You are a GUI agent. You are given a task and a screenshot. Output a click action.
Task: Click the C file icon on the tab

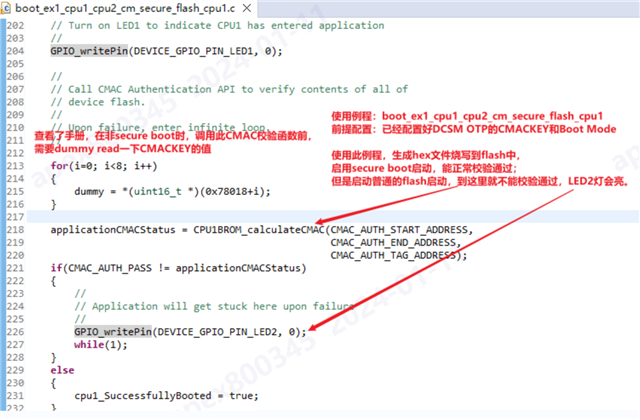point(6,8)
